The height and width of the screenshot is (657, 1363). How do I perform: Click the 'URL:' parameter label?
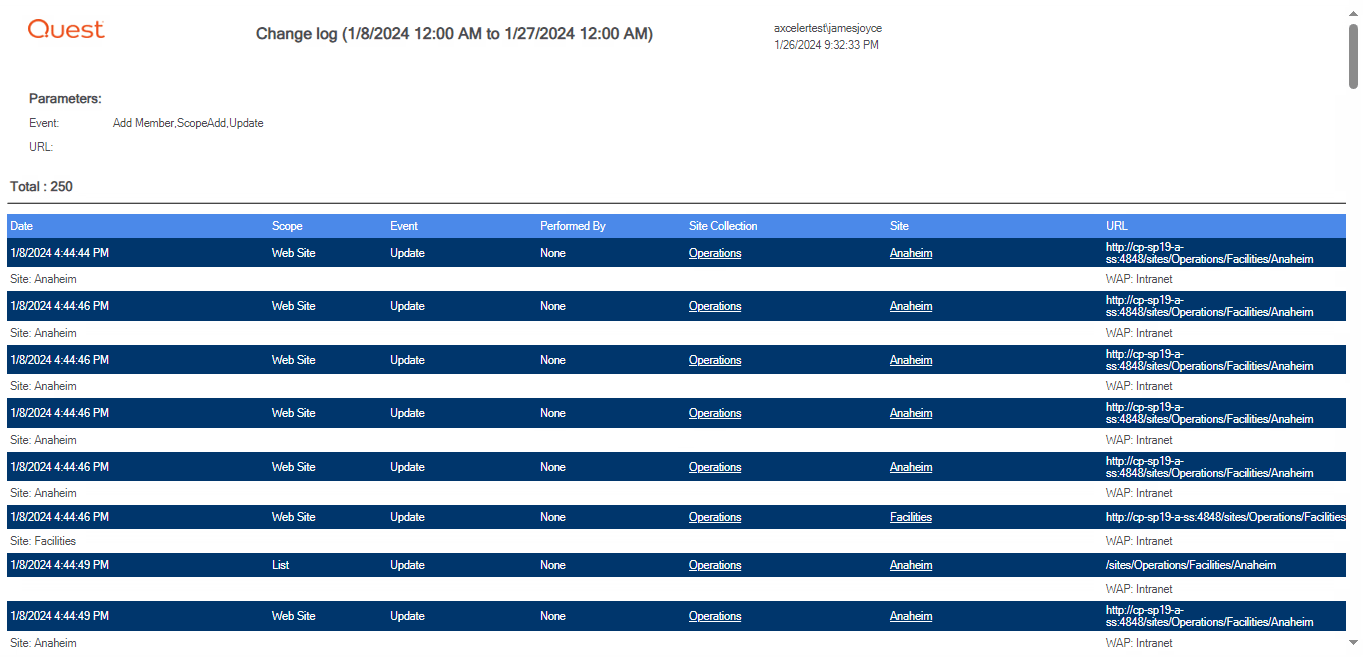(x=41, y=147)
